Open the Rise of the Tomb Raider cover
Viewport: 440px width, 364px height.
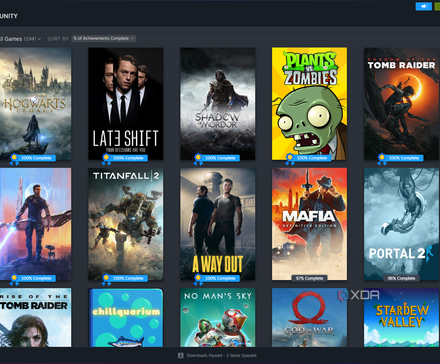pyautogui.click(x=35, y=318)
